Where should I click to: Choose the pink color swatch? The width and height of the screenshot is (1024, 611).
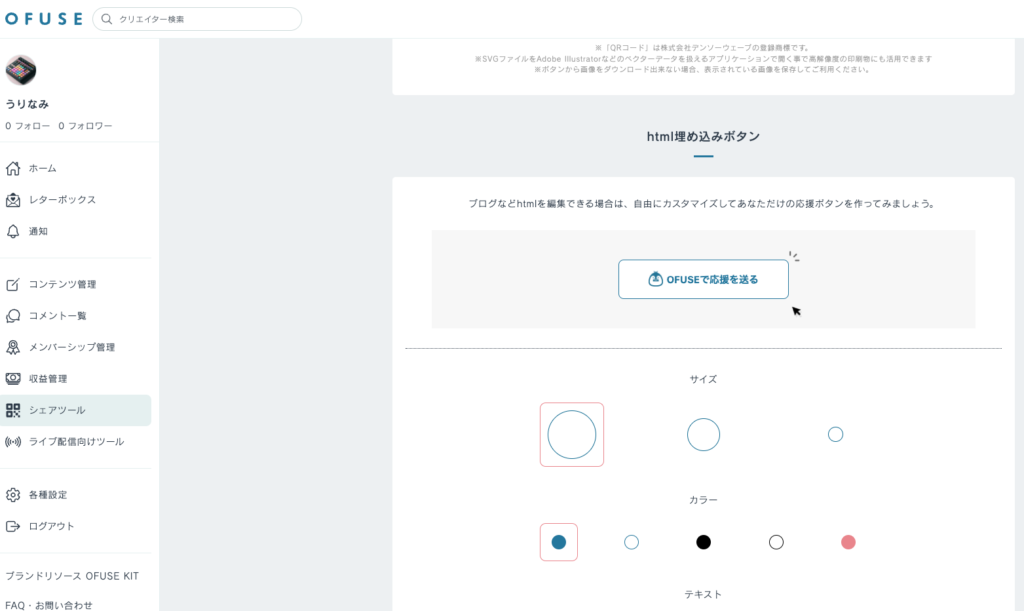click(x=848, y=542)
